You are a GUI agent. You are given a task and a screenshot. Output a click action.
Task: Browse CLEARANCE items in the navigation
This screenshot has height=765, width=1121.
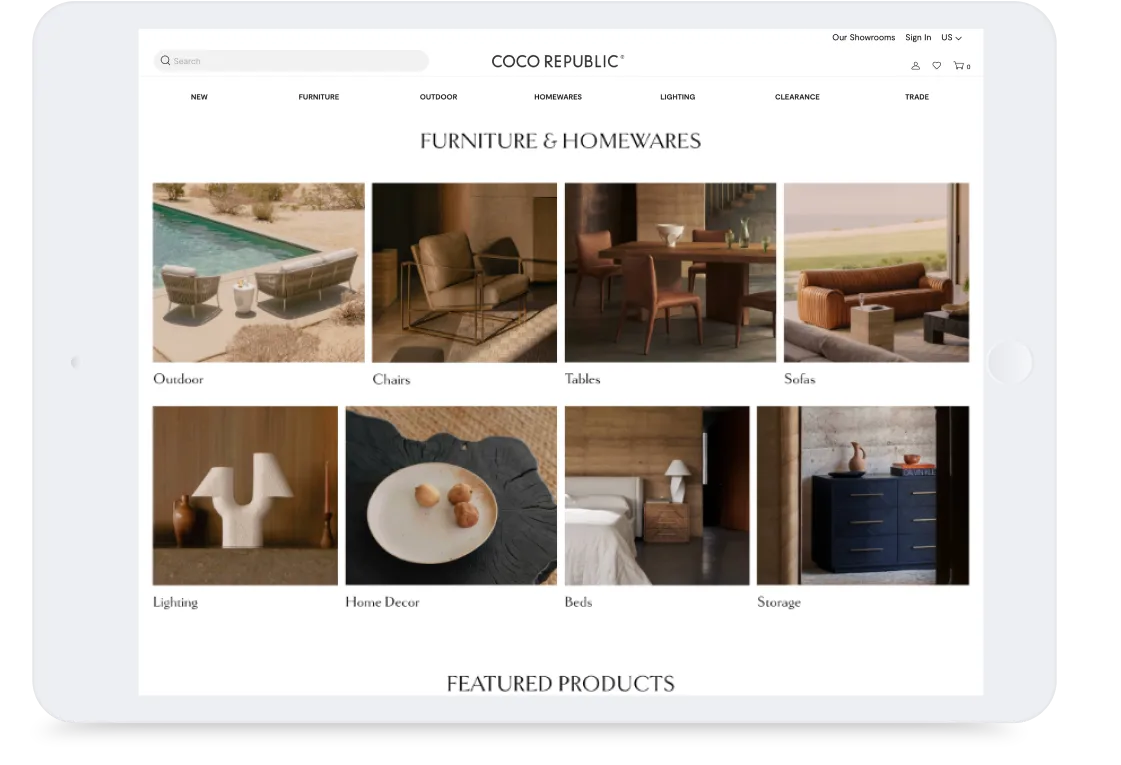point(796,97)
